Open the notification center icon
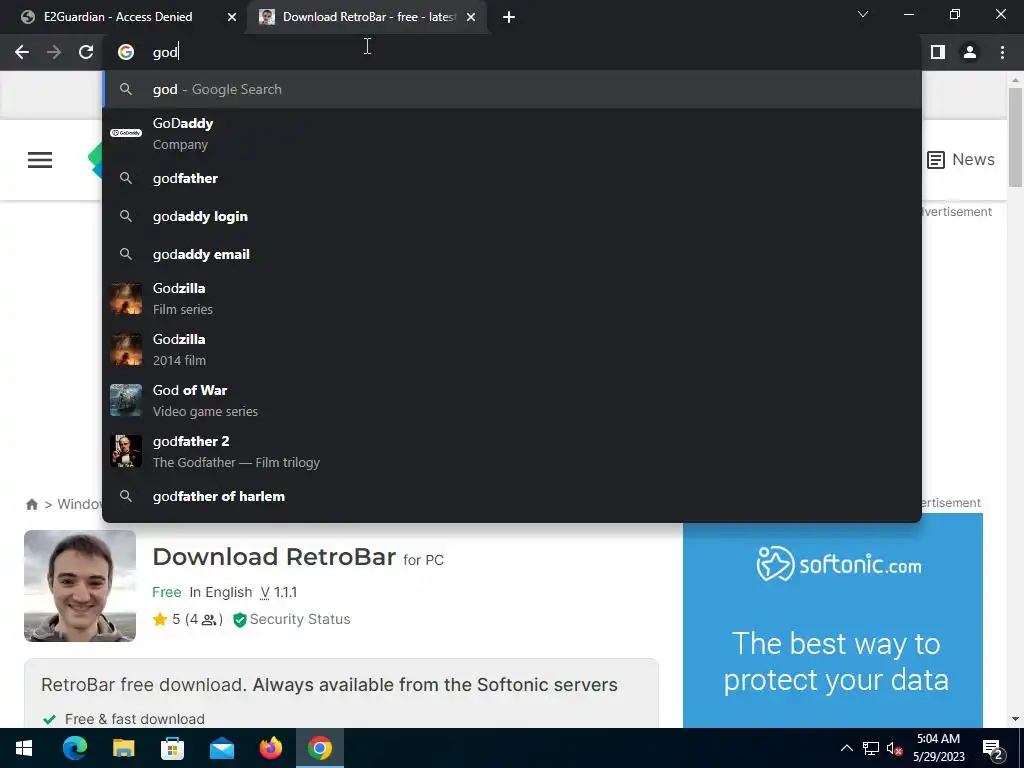The height and width of the screenshot is (768, 1024). [x=993, y=749]
